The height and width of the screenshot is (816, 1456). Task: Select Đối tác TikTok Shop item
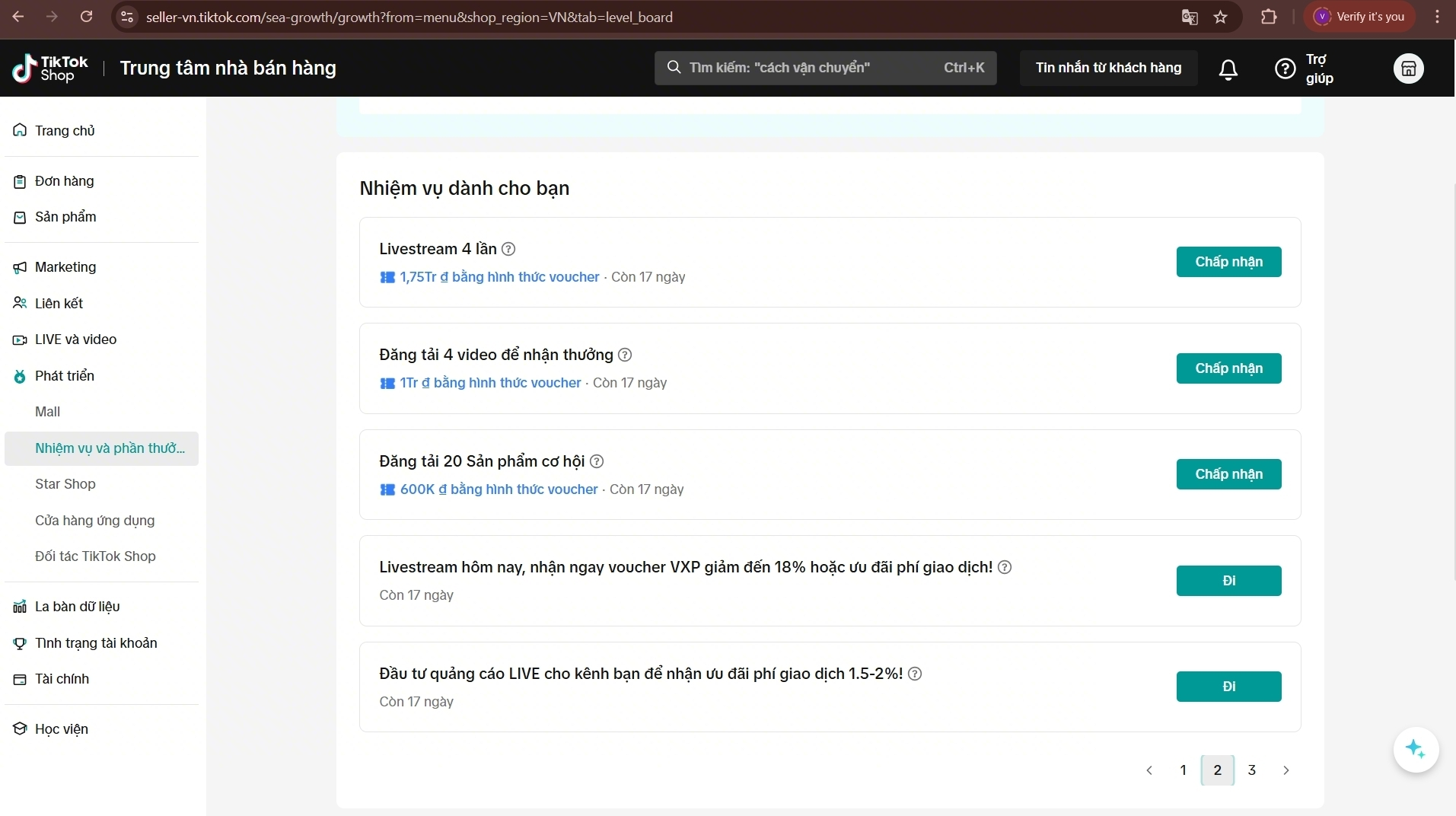coord(101,556)
